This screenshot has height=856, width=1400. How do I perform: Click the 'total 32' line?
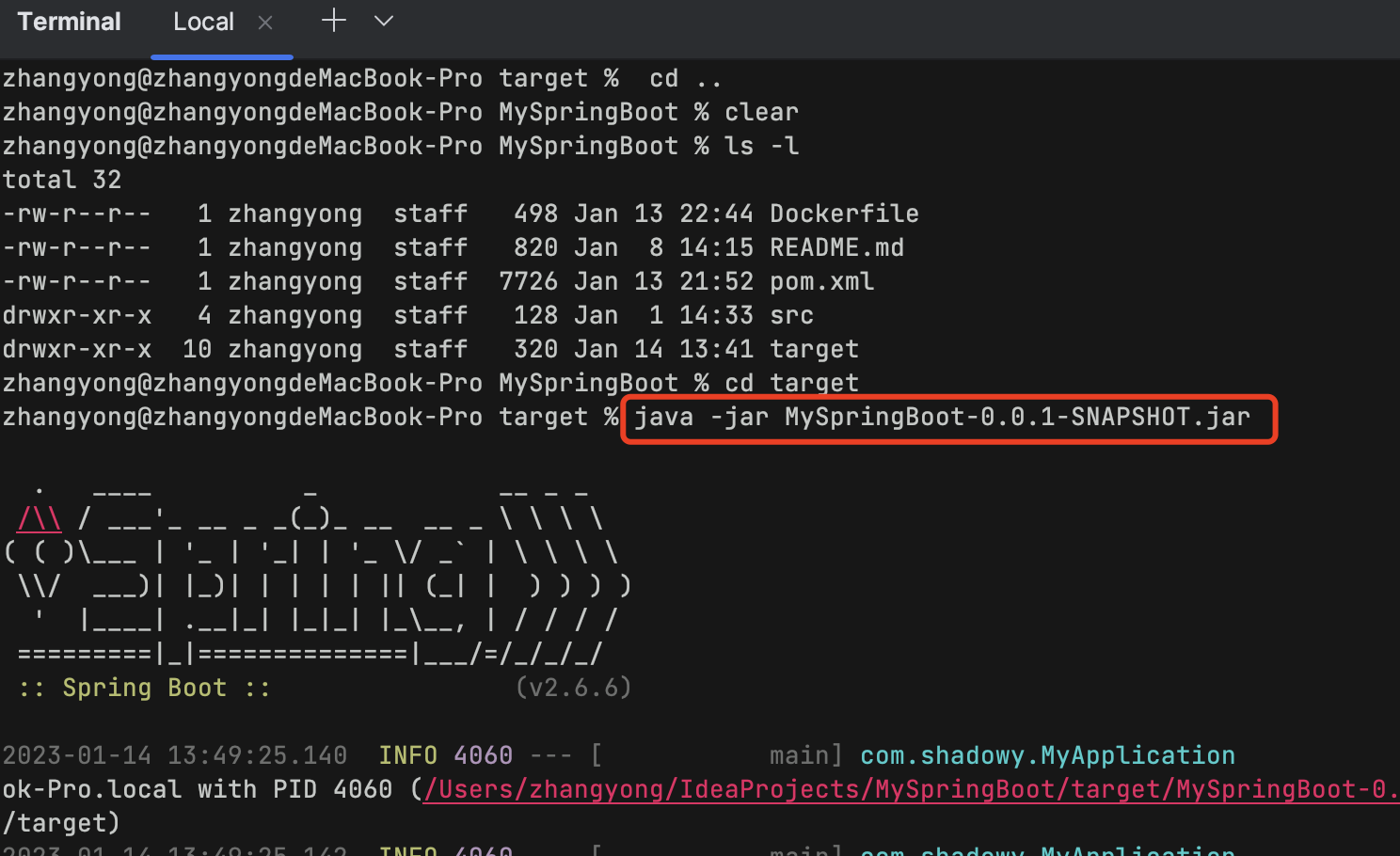click(x=62, y=180)
